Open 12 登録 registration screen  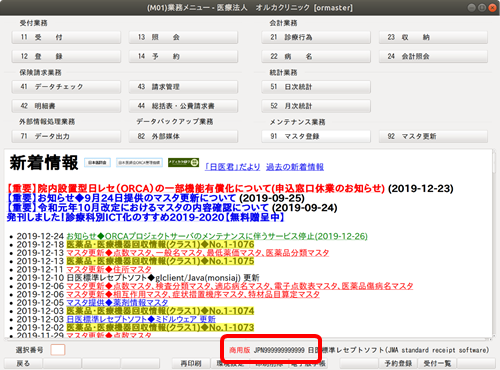66,56
